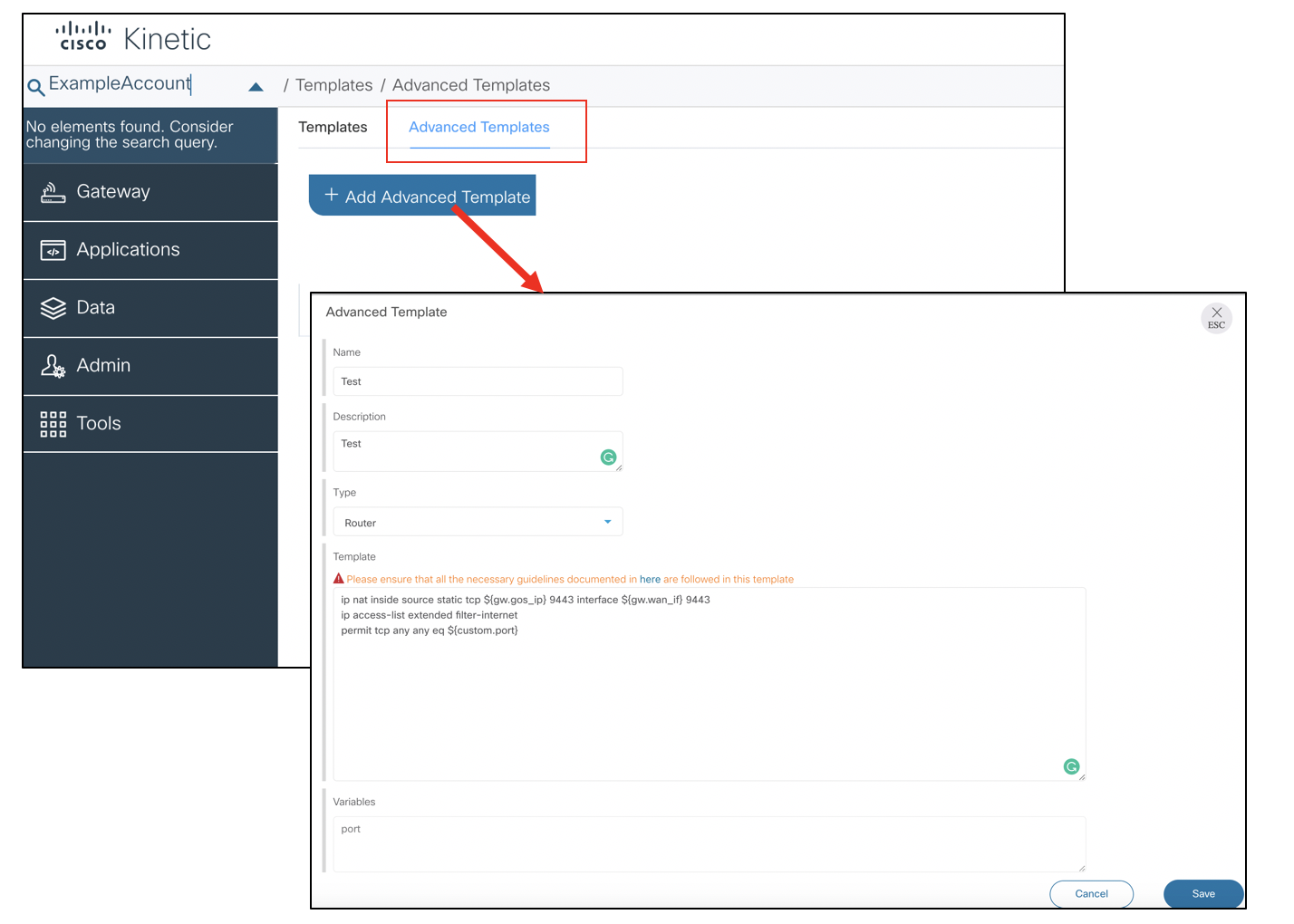The height and width of the screenshot is (924, 1294).
Task: Click the Templates breadcrumb link
Action: [x=333, y=85]
